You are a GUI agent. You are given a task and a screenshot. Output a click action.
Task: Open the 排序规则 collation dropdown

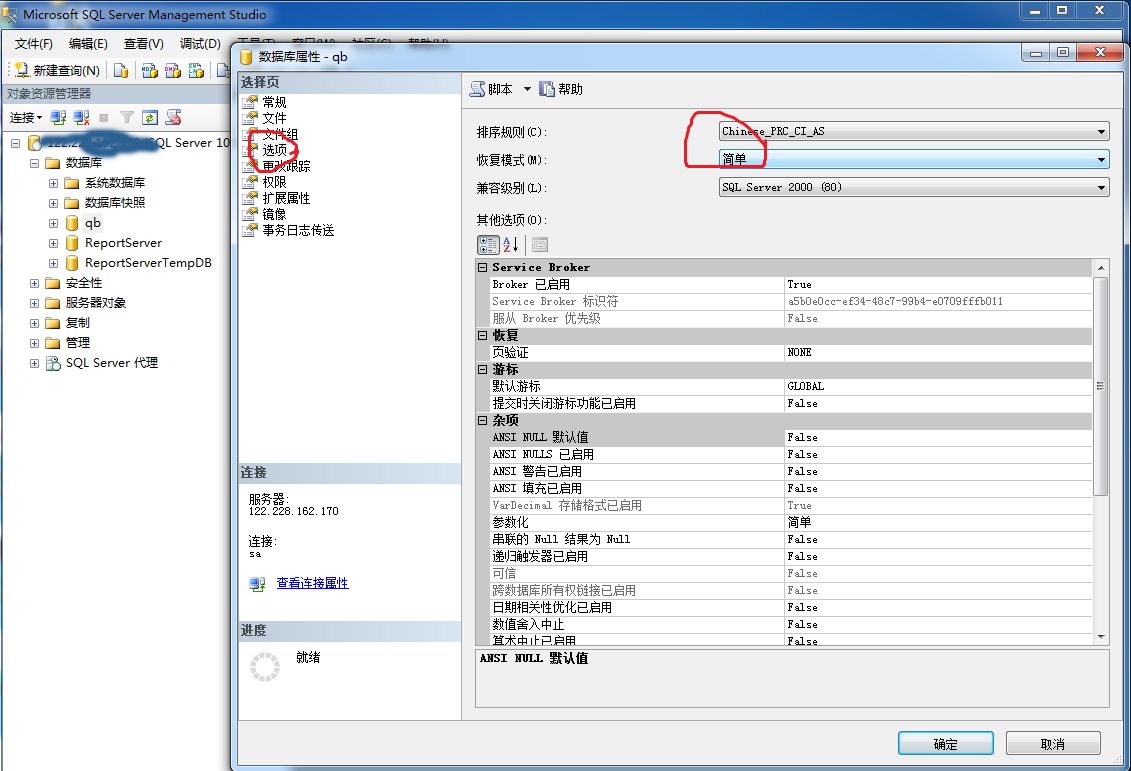click(1101, 131)
